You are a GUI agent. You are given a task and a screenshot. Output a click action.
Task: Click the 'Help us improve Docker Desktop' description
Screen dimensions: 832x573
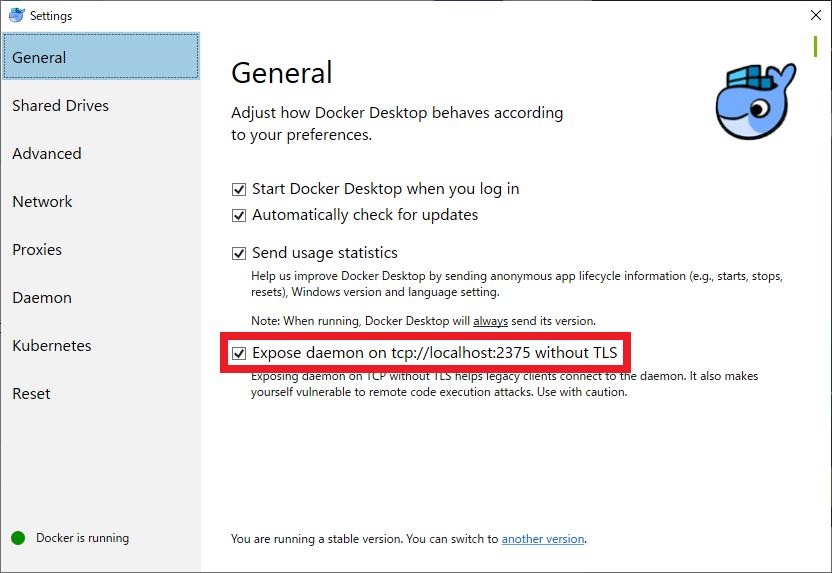(517, 284)
